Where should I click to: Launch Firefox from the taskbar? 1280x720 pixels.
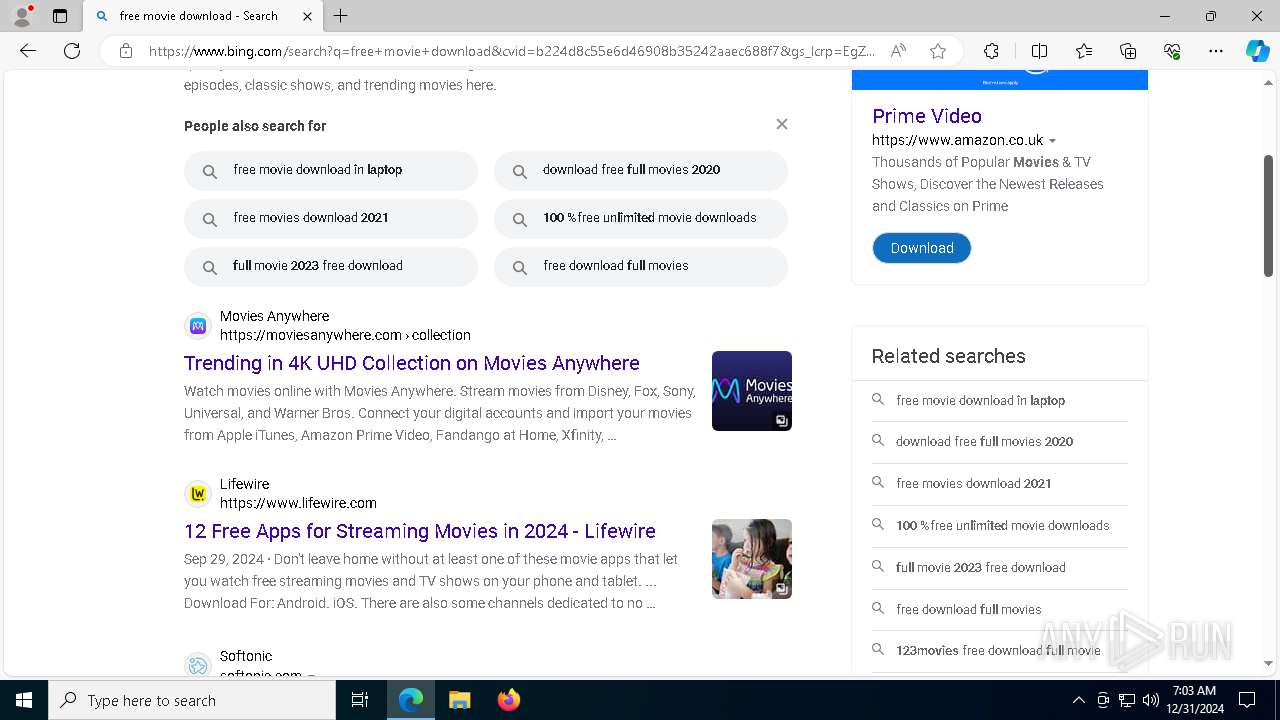pyautogui.click(x=509, y=700)
